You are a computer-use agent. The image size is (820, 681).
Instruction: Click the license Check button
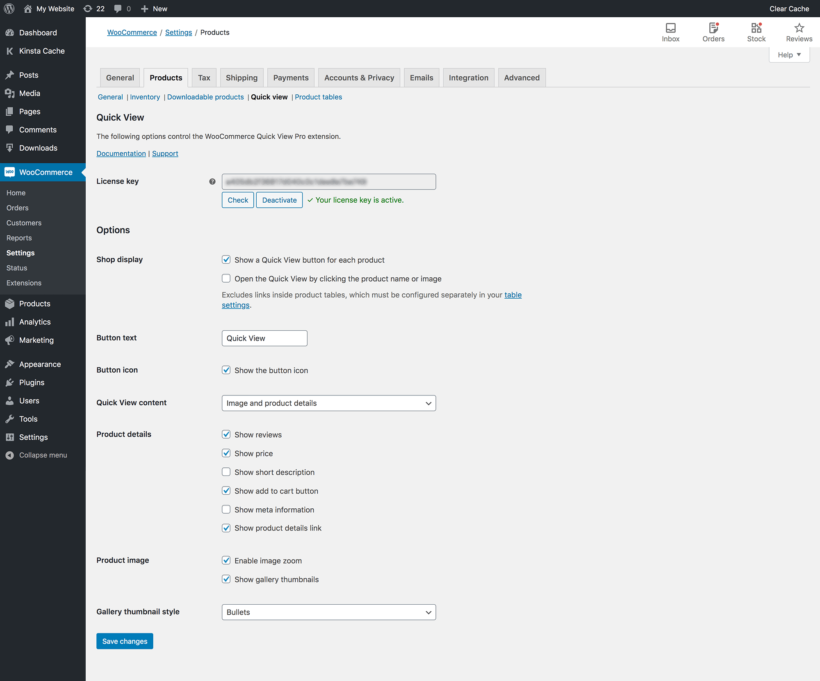click(x=237, y=200)
